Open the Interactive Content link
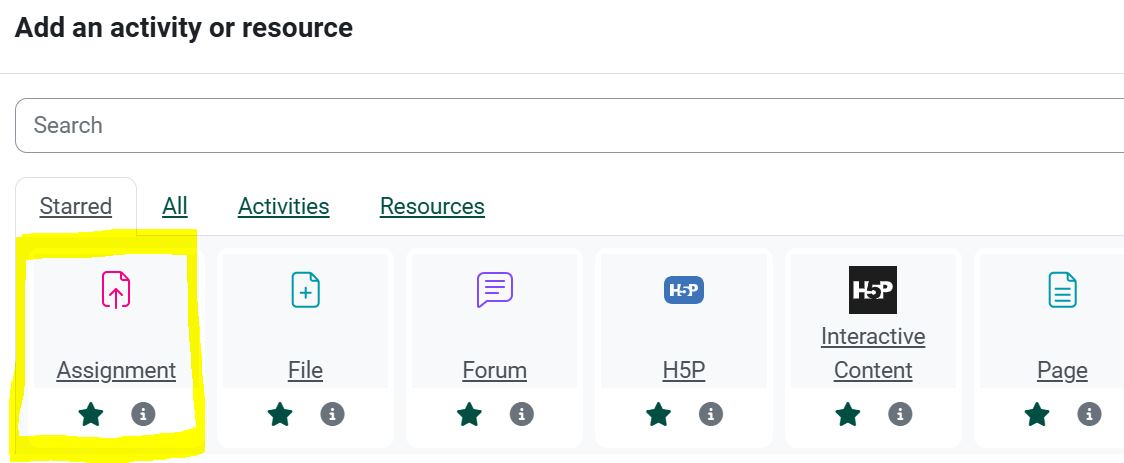 (x=873, y=353)
